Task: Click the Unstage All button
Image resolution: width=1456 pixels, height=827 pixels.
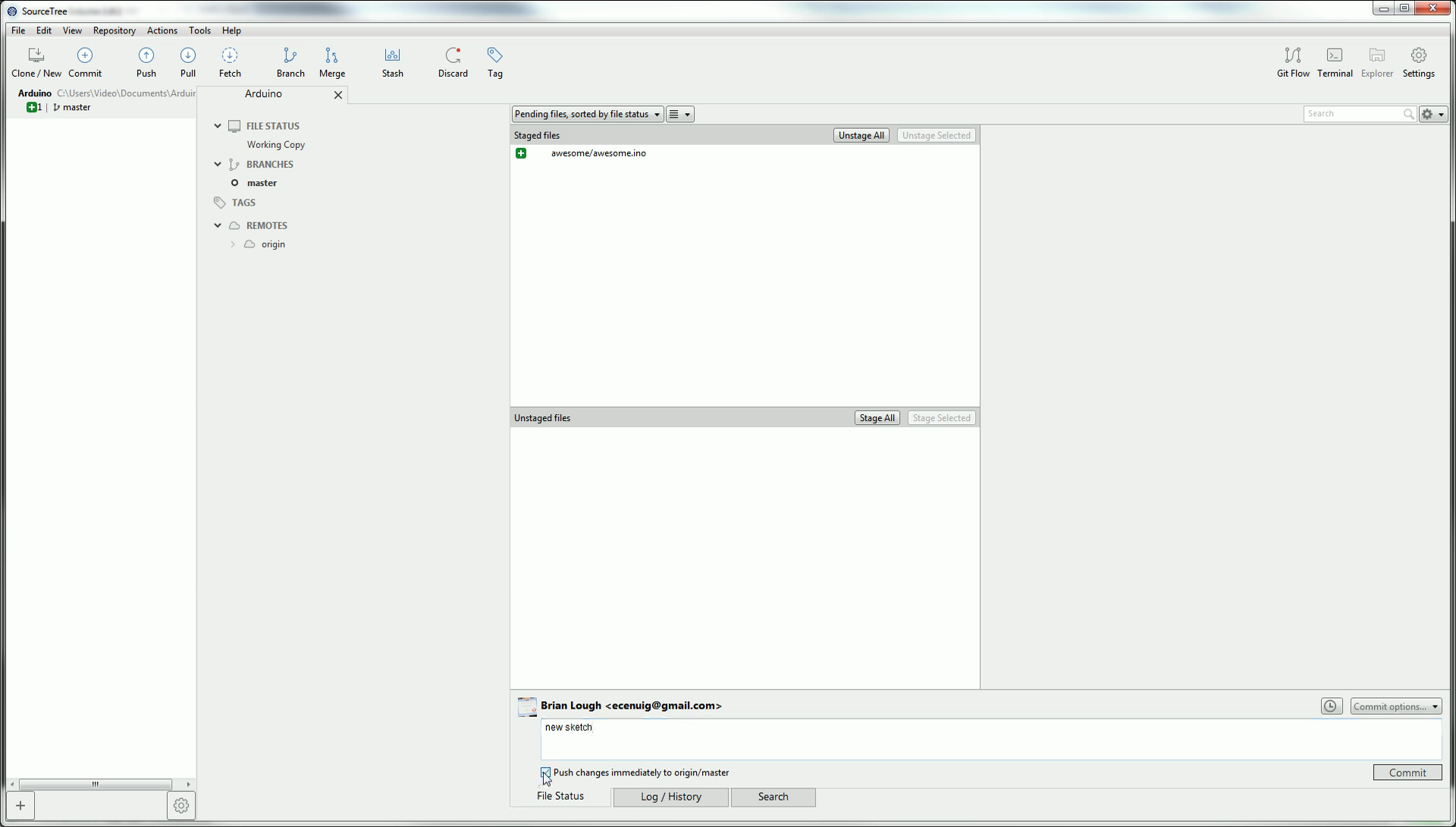Action: (x=861, y=136)
